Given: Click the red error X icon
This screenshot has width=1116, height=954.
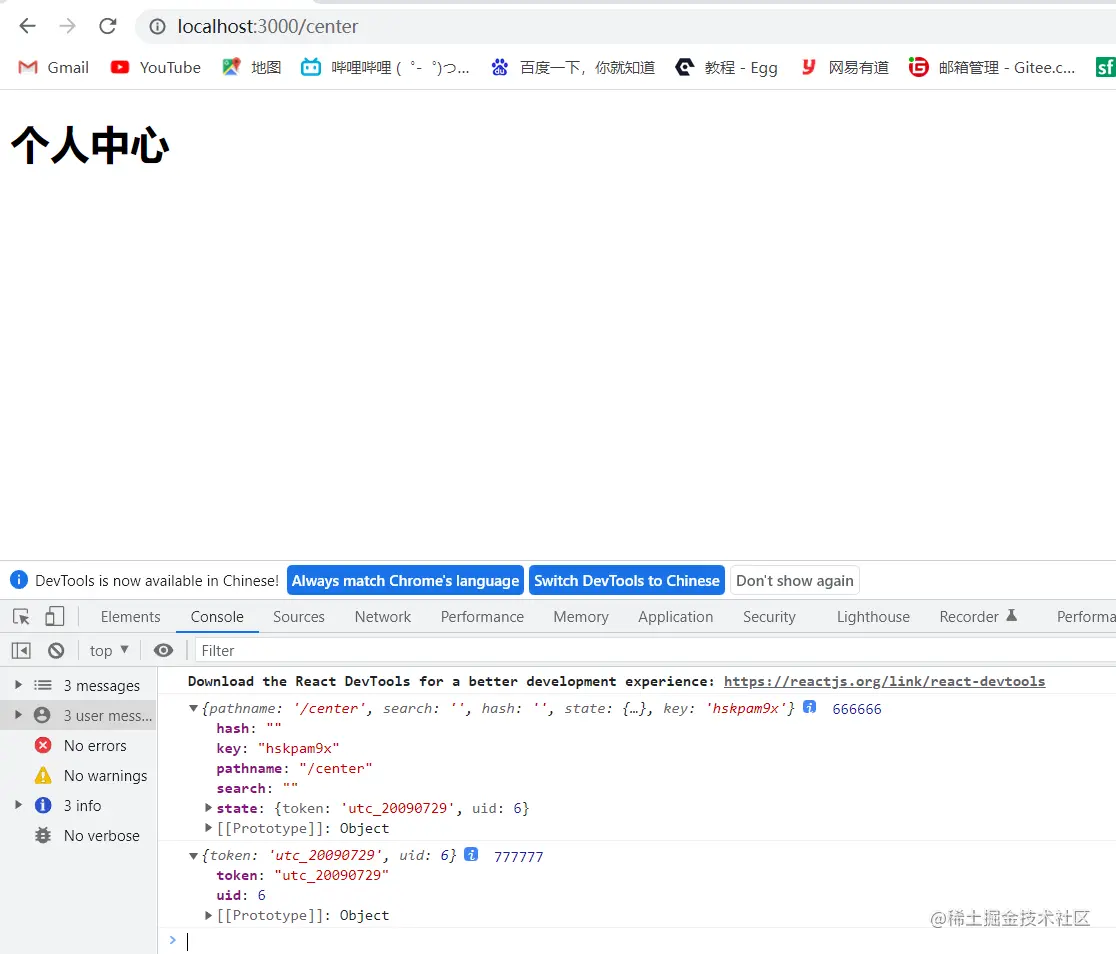Looking at the screenshot, I should click(x=43, y=745).
